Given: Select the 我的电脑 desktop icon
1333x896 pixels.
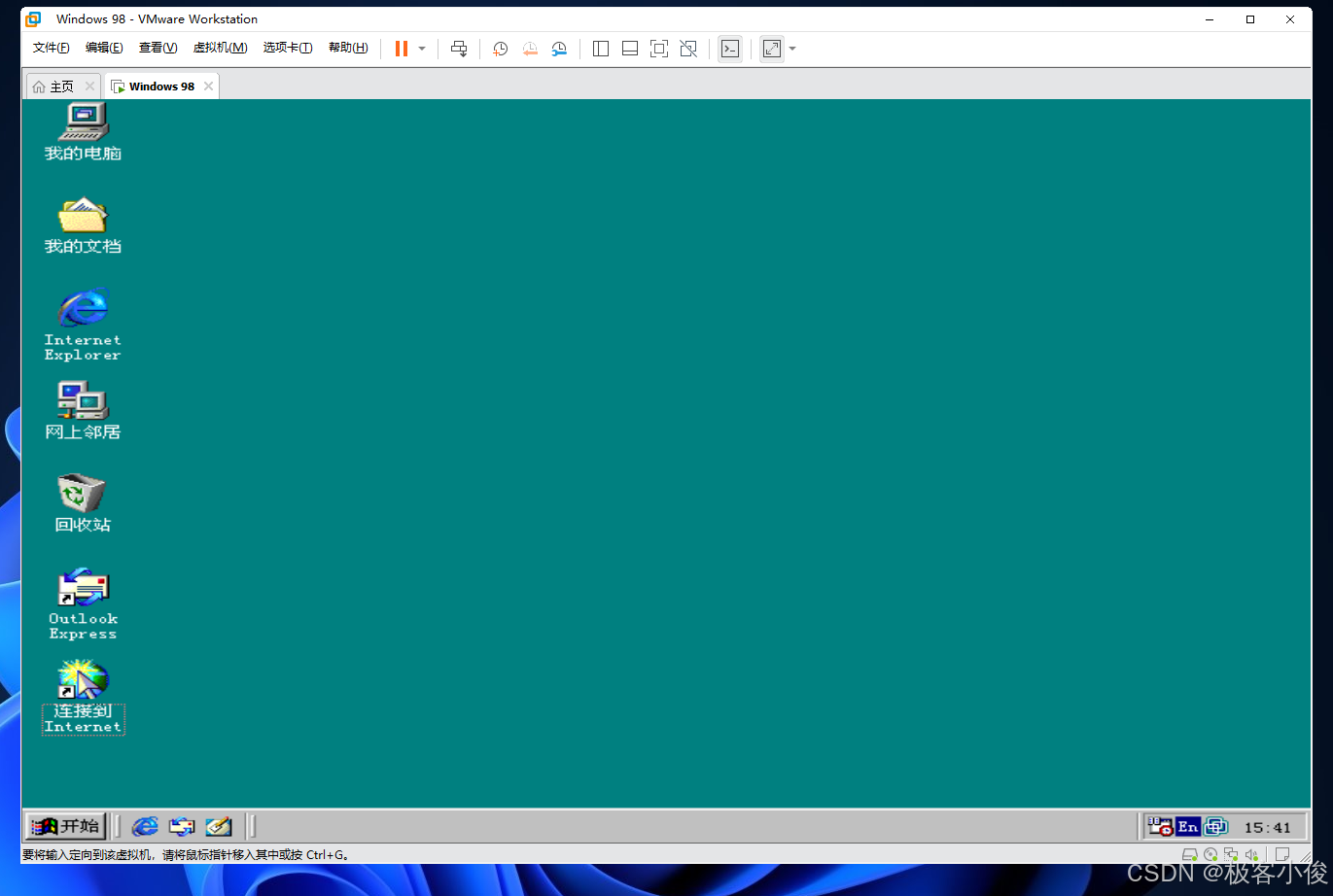Looking at the screenshot, I should click(83, 131).
